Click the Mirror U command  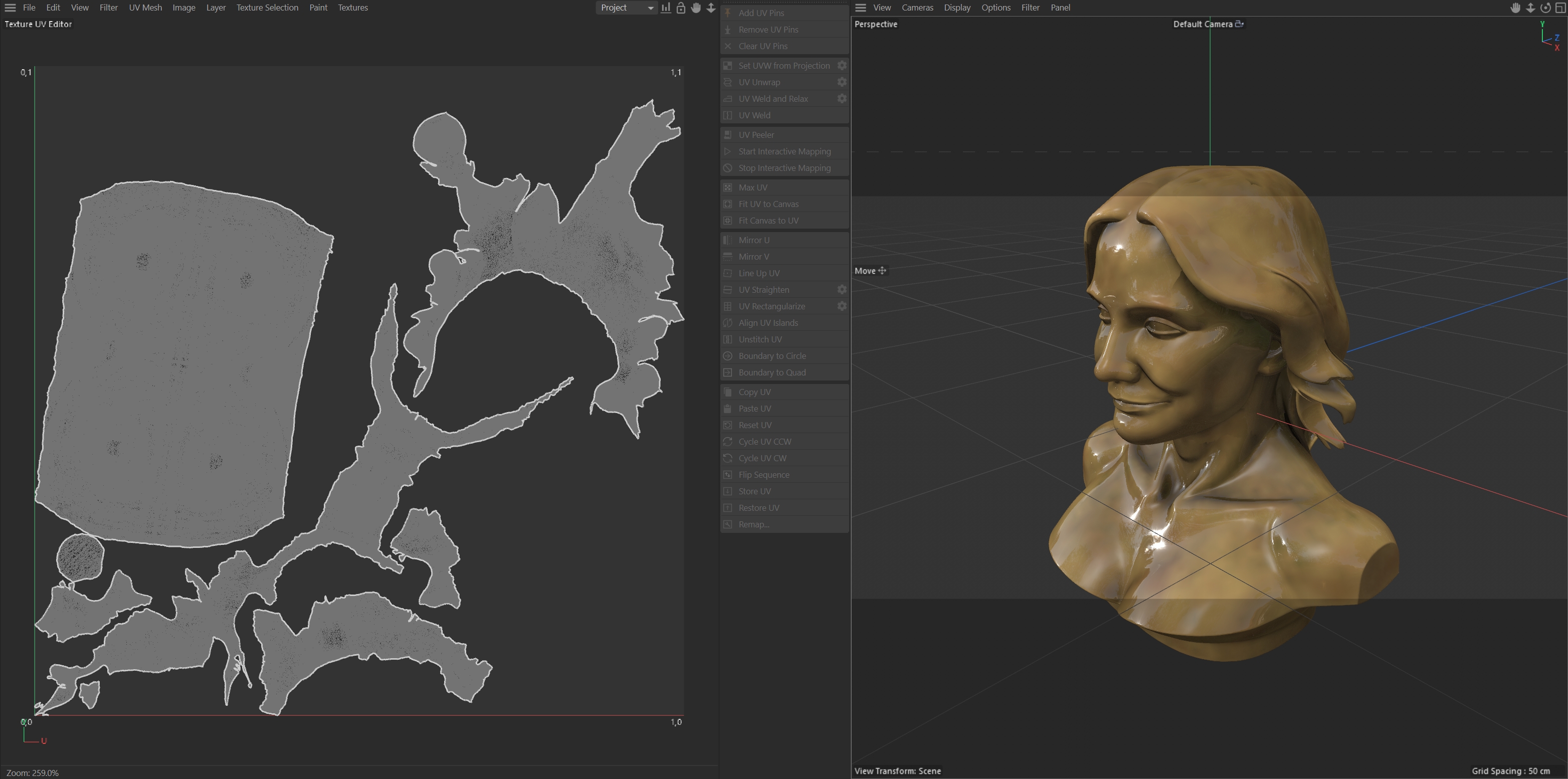pyautogui.click(x=753, y=240)
